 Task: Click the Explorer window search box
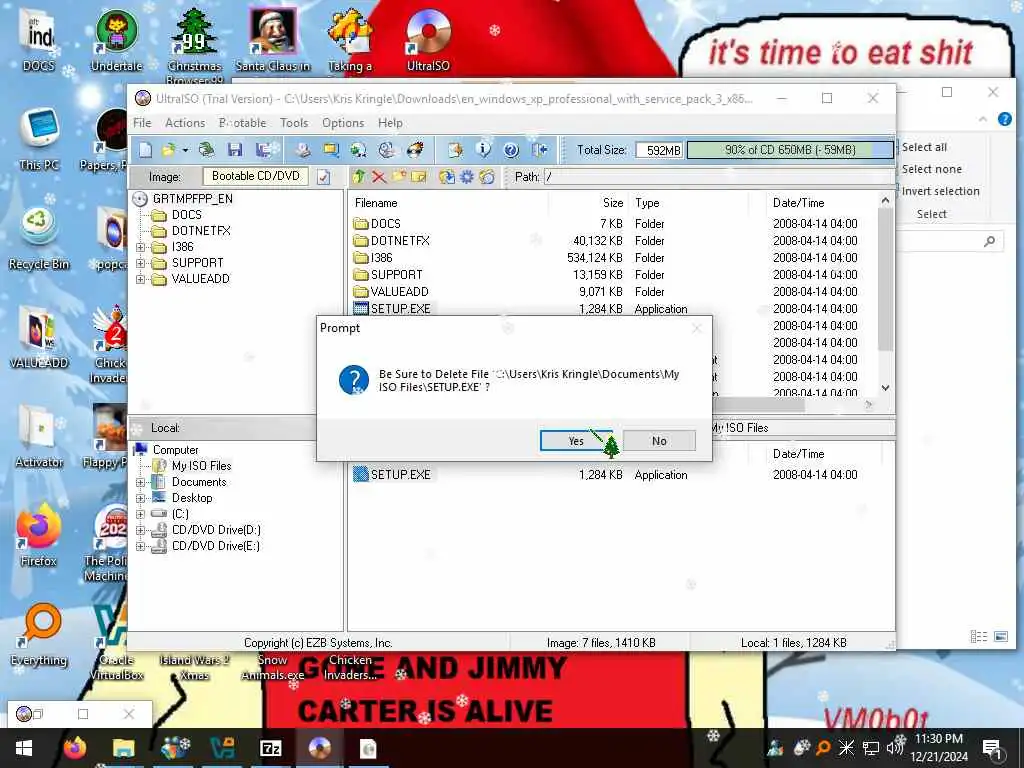click(x=948, y=242)
